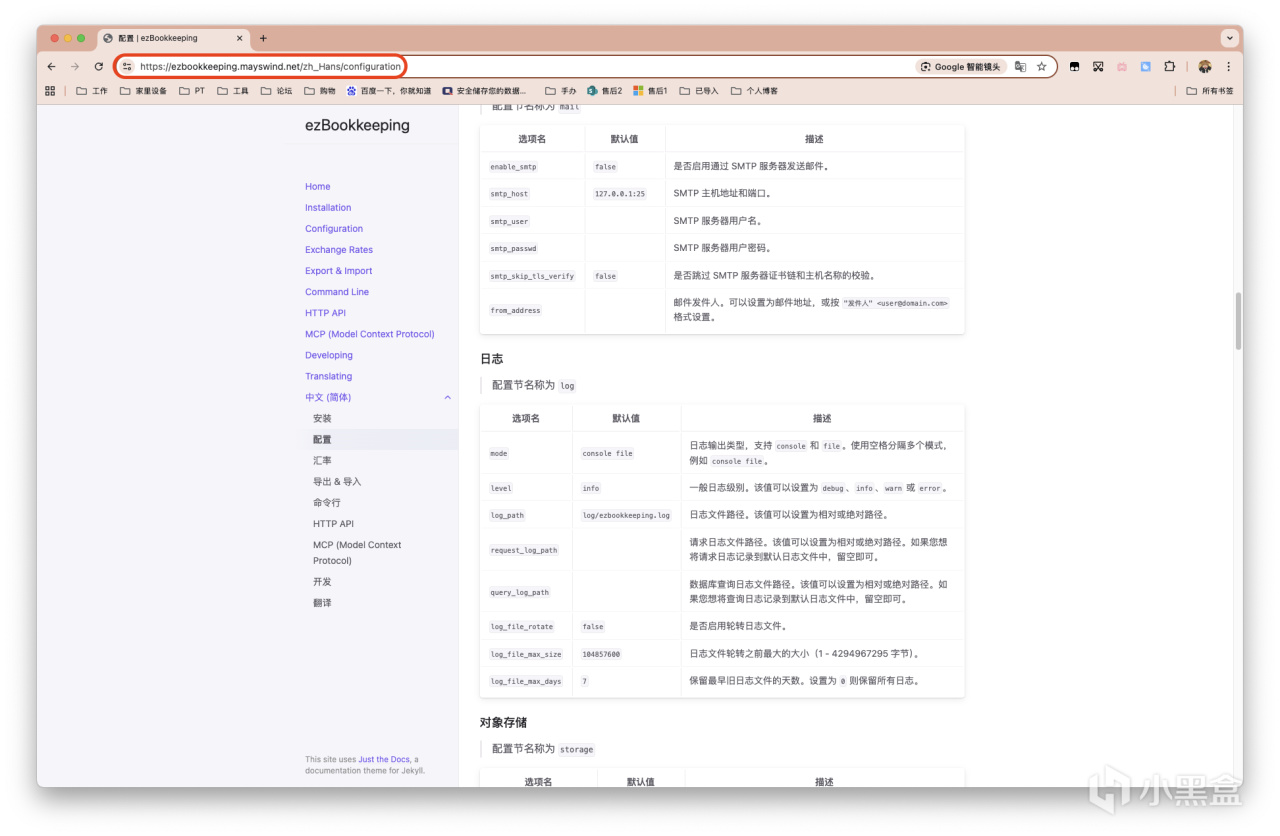Click the 日志 section heading

pos(491,358)
